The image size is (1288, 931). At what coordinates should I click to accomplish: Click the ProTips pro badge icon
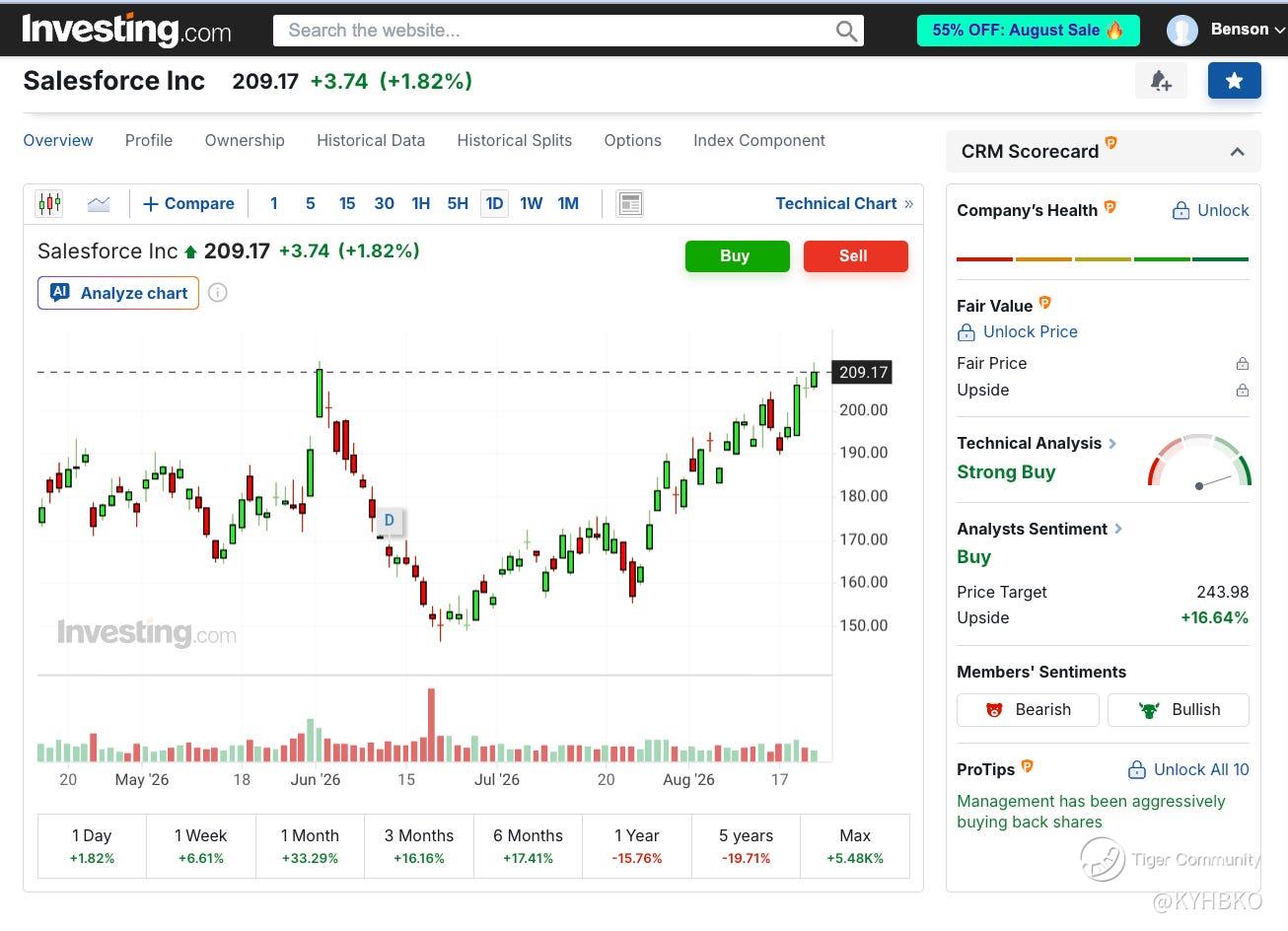[1028, 766]
